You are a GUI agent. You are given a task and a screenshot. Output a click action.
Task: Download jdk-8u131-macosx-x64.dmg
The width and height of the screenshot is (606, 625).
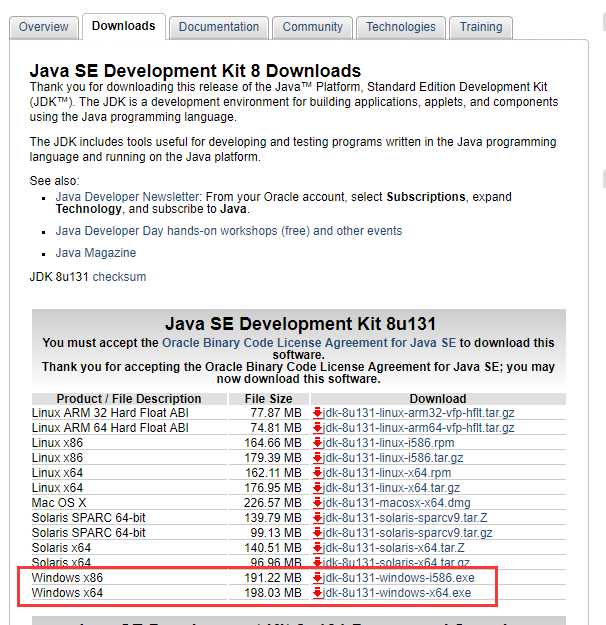click(x=397, y=503)
